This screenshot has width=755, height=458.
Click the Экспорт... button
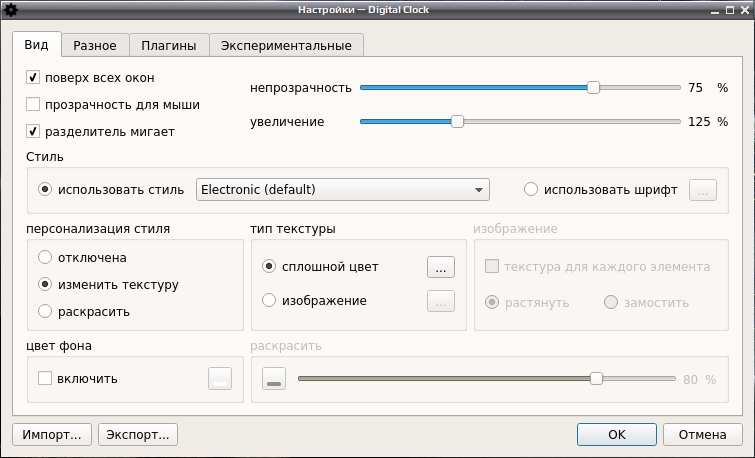pos(138,434)
